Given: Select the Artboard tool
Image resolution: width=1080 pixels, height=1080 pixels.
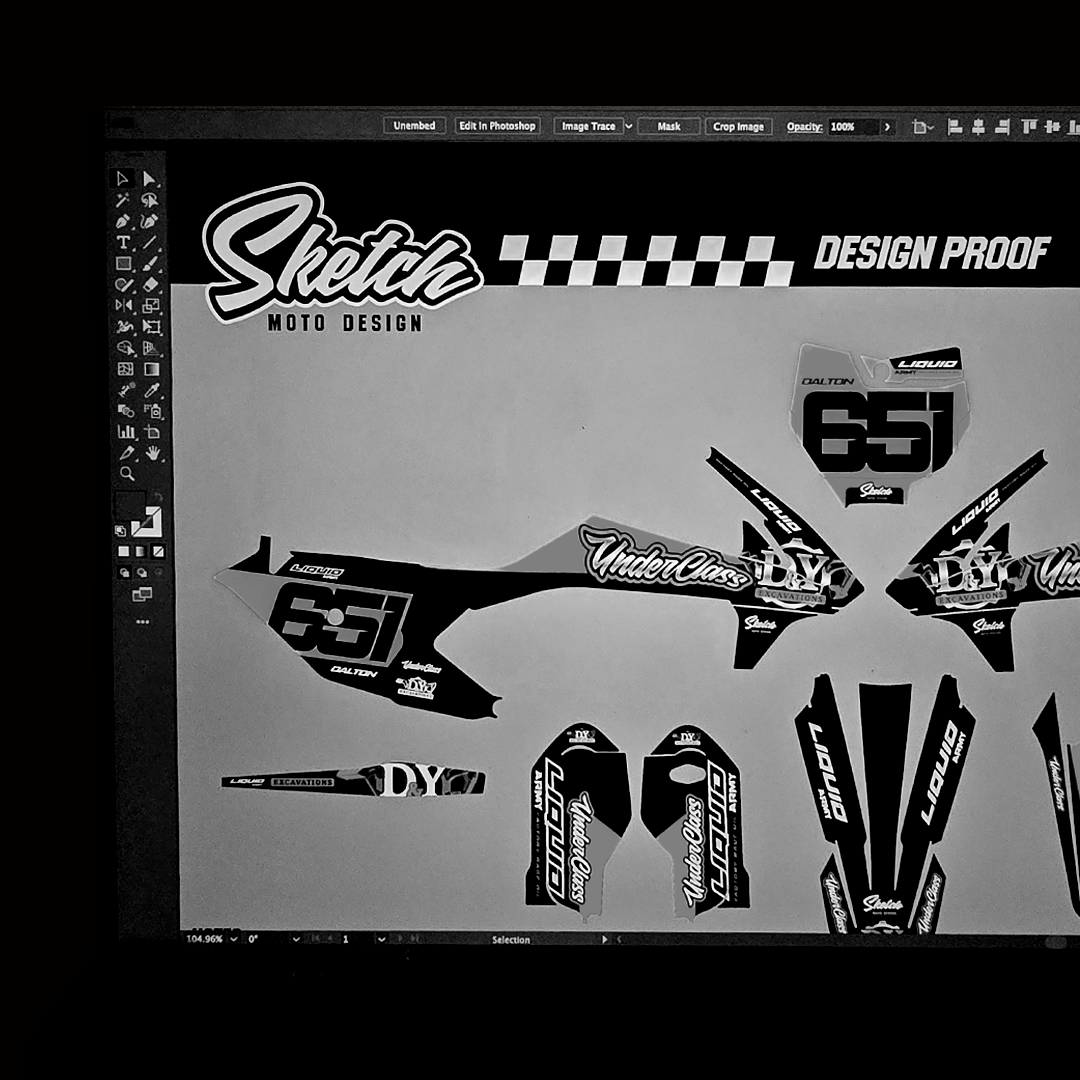Looking at the screenshot, I should click(x=152, y=432).
